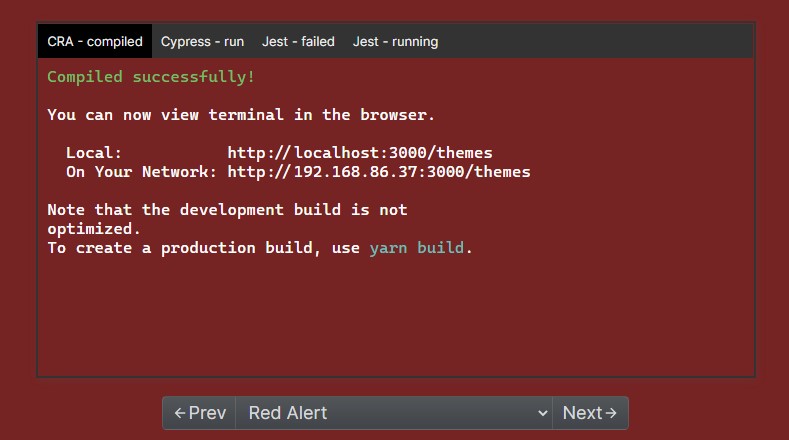Click the 'Compiled successfully!' message

click(x=151, y=77)
